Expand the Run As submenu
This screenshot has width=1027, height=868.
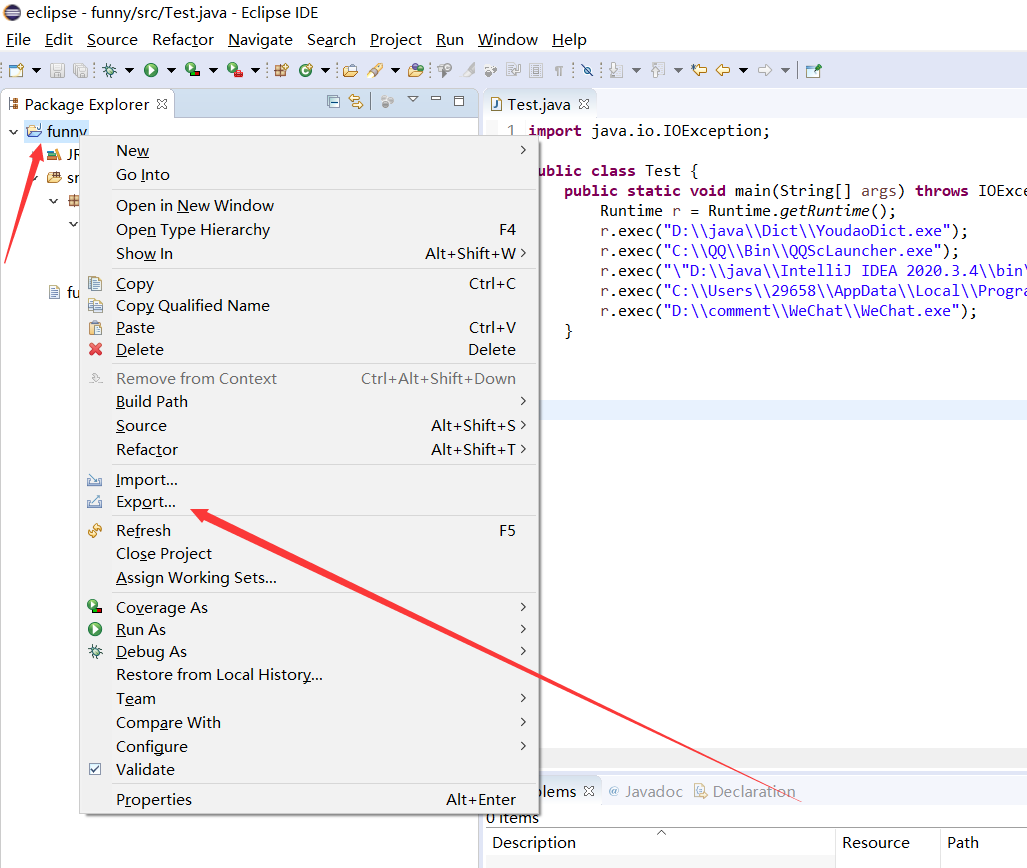[308, 630]
